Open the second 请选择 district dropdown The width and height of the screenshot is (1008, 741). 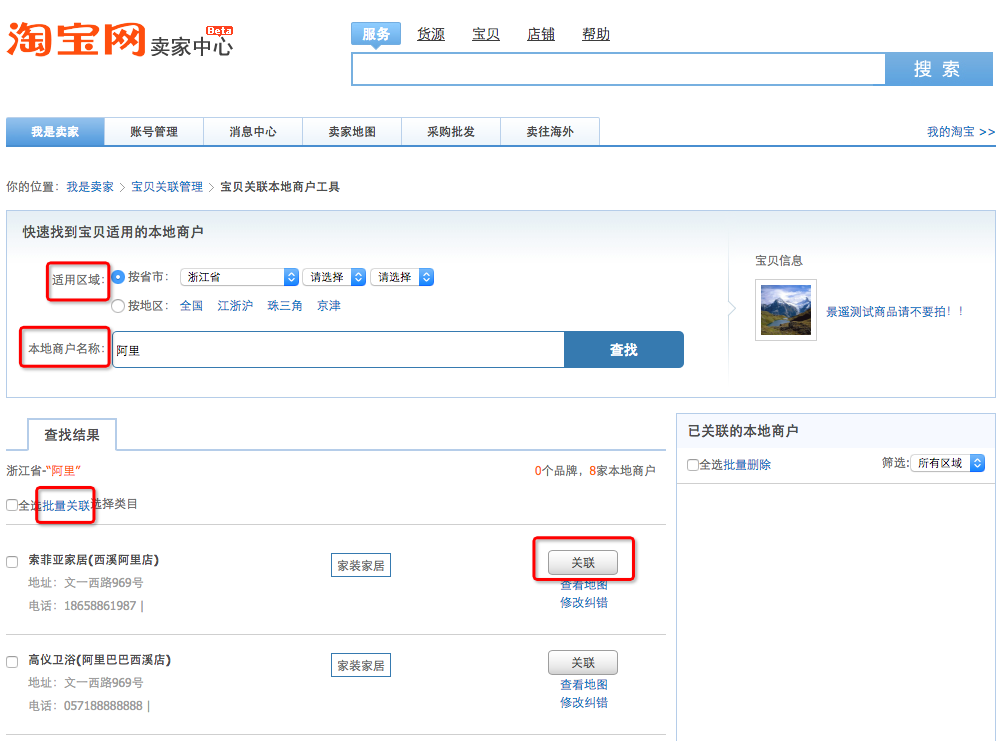click(402, 277)
